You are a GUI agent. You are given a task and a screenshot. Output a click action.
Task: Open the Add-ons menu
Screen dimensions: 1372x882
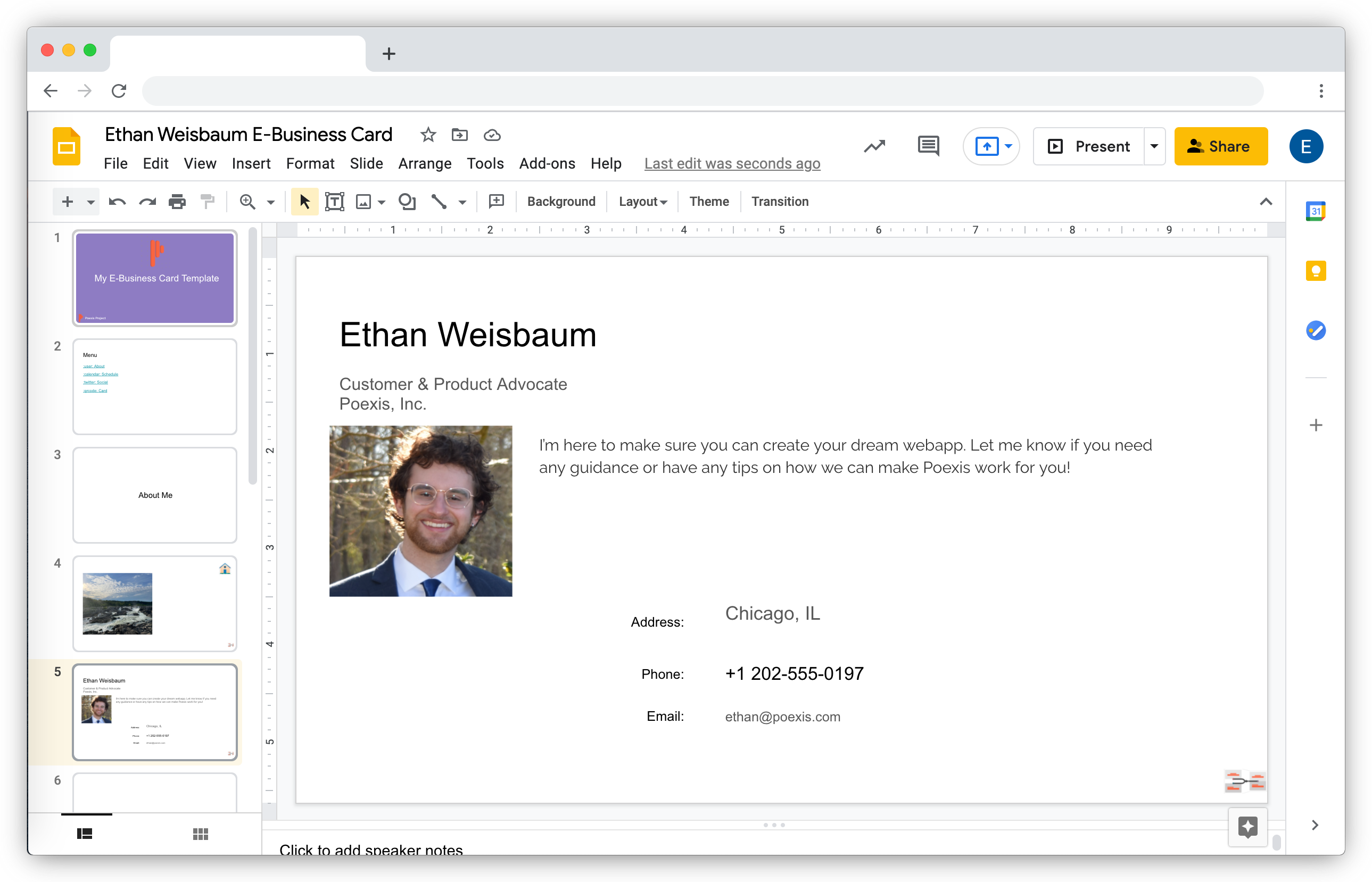547,164
